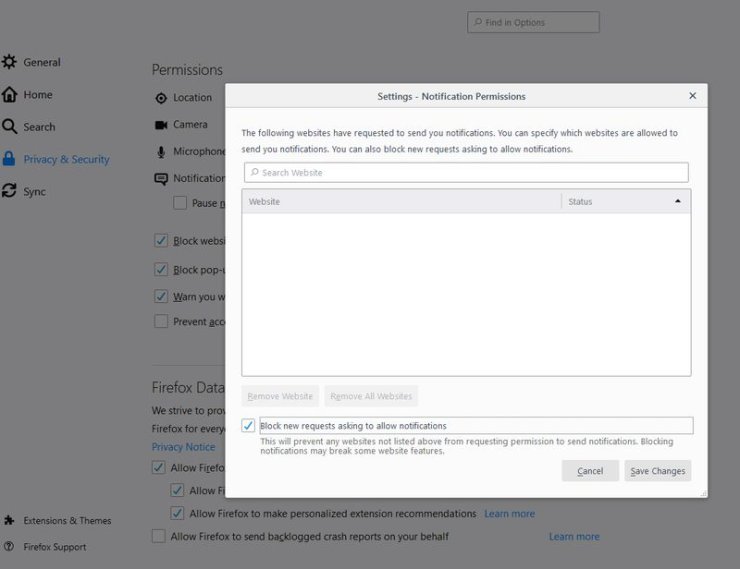Click the General gear icon in sidebar
The width and height of the screenshot is (740, 569).
[x=9, y=62]
